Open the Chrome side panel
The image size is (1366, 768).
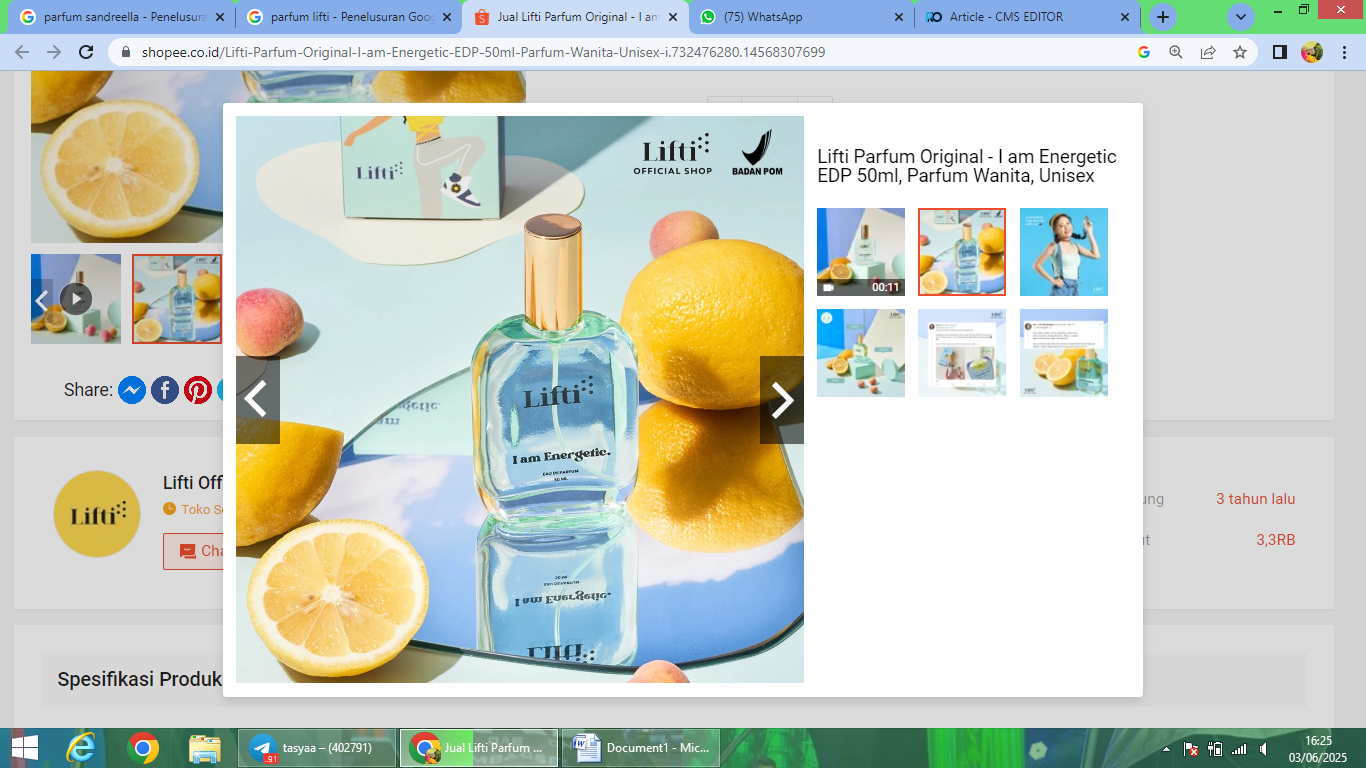click(x=1279, y=52)
